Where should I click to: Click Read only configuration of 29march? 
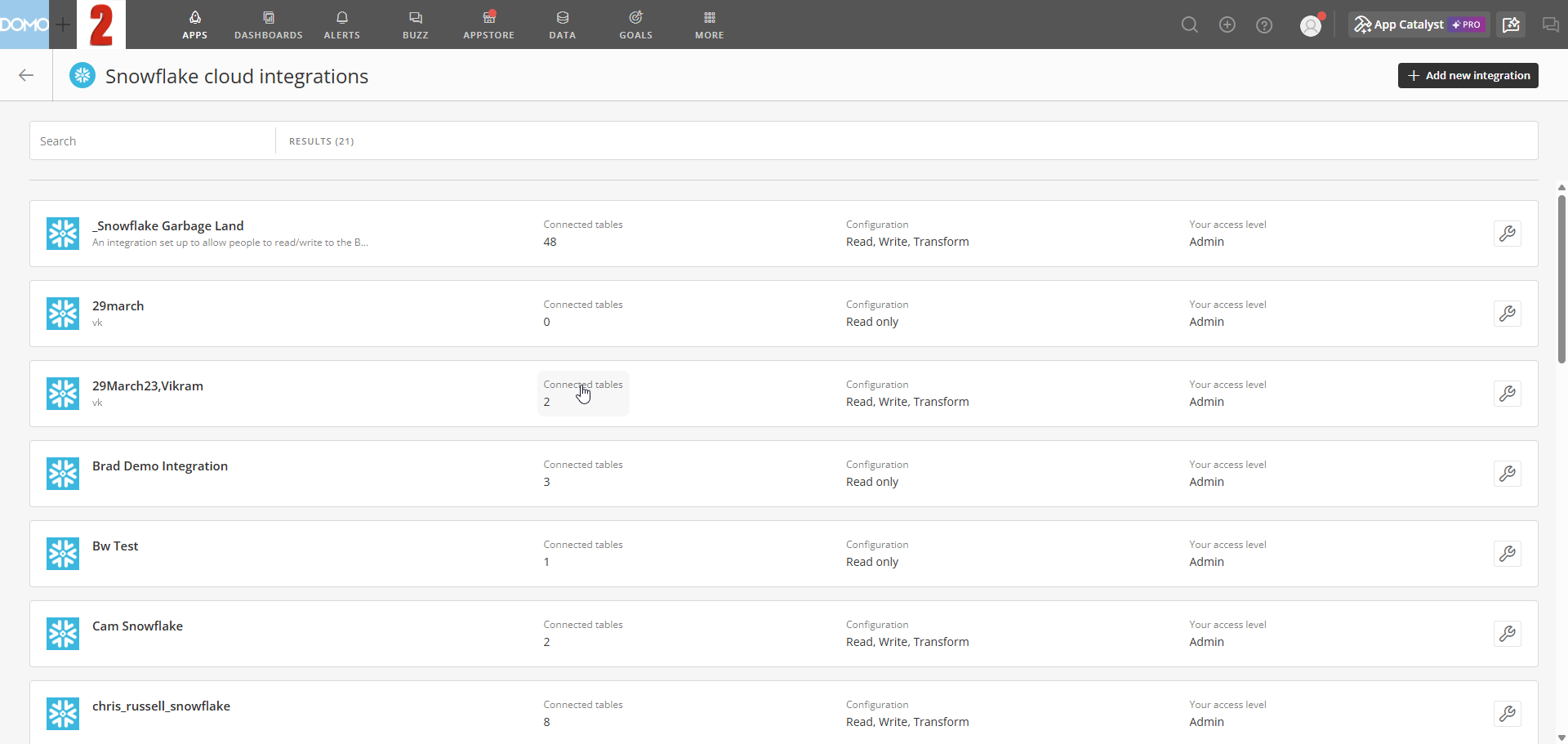point(872,322)
